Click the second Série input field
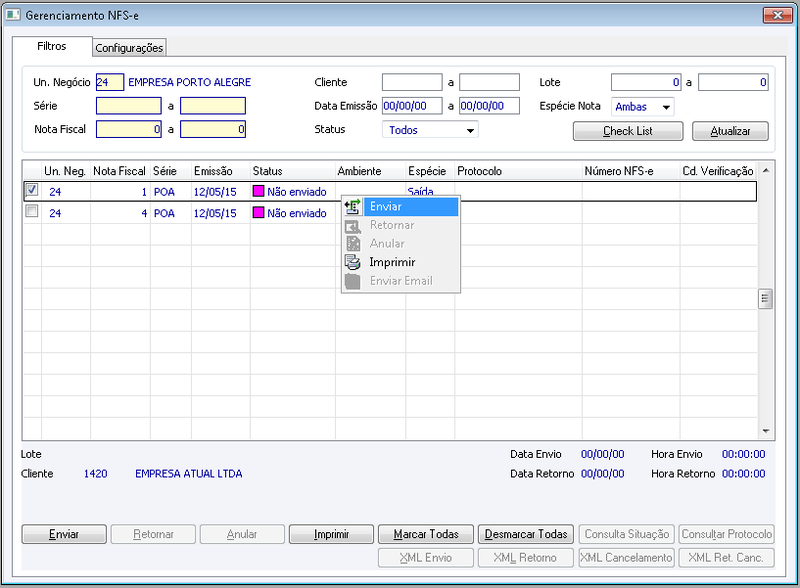Image resolution: width=800 pixels, height=588 pixels. point(213,106)
